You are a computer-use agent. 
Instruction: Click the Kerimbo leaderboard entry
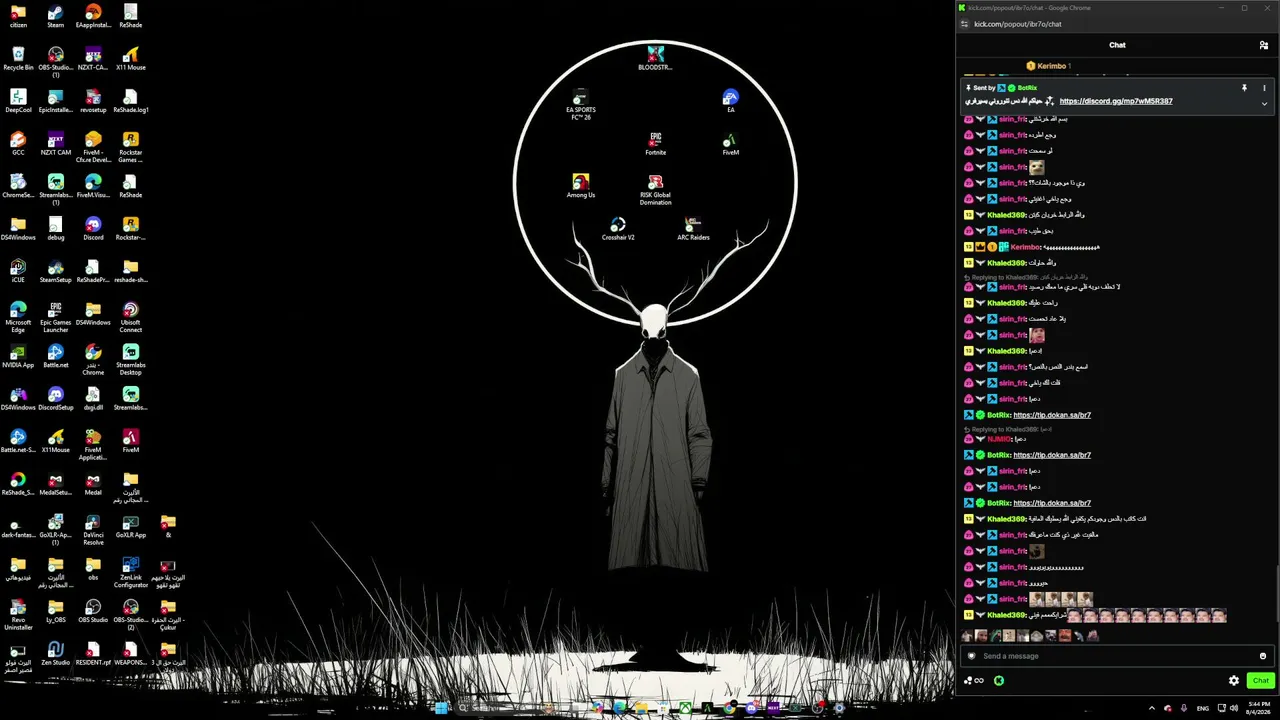1049,66
